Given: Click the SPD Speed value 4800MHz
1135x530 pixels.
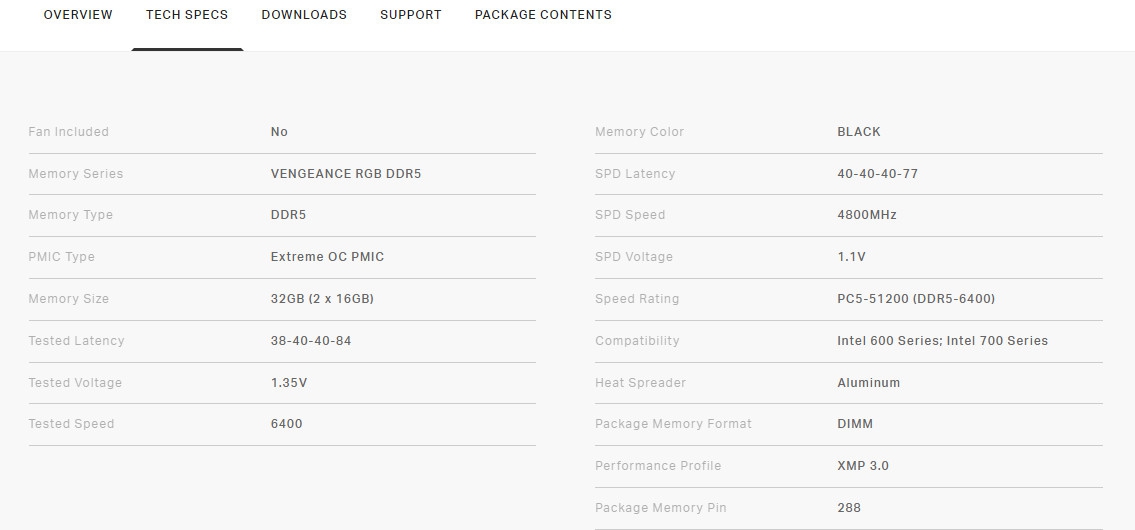Looking at the screenshot, I should 867,215.
